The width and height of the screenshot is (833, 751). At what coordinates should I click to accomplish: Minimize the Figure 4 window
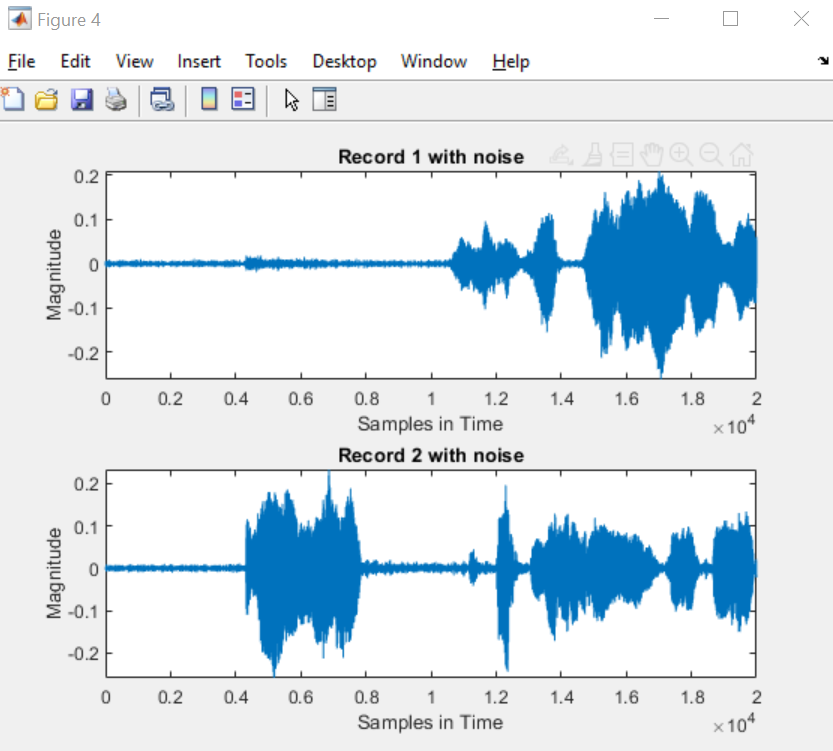tap(661, 19)
